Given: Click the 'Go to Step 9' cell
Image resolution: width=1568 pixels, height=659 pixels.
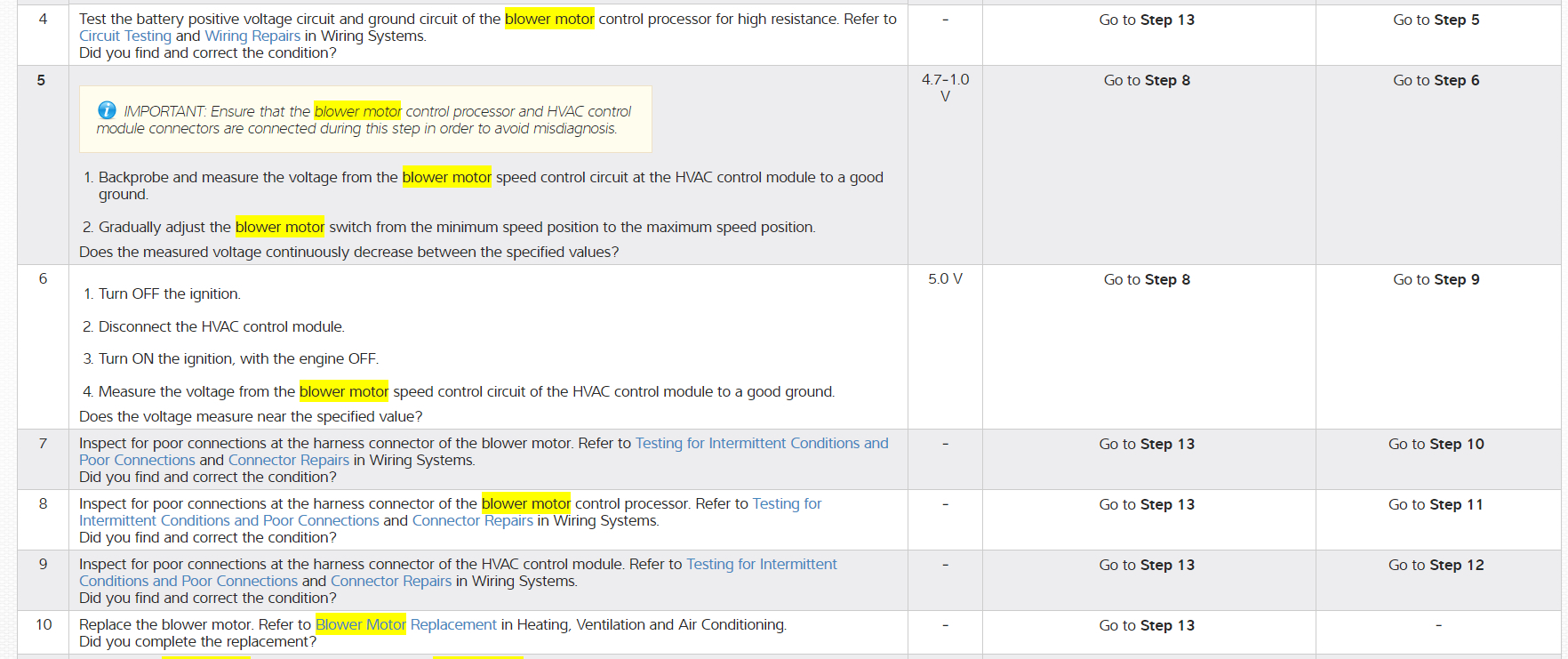Looking at the screenshot, I should pyautogui.click(x=1436, y=280).
